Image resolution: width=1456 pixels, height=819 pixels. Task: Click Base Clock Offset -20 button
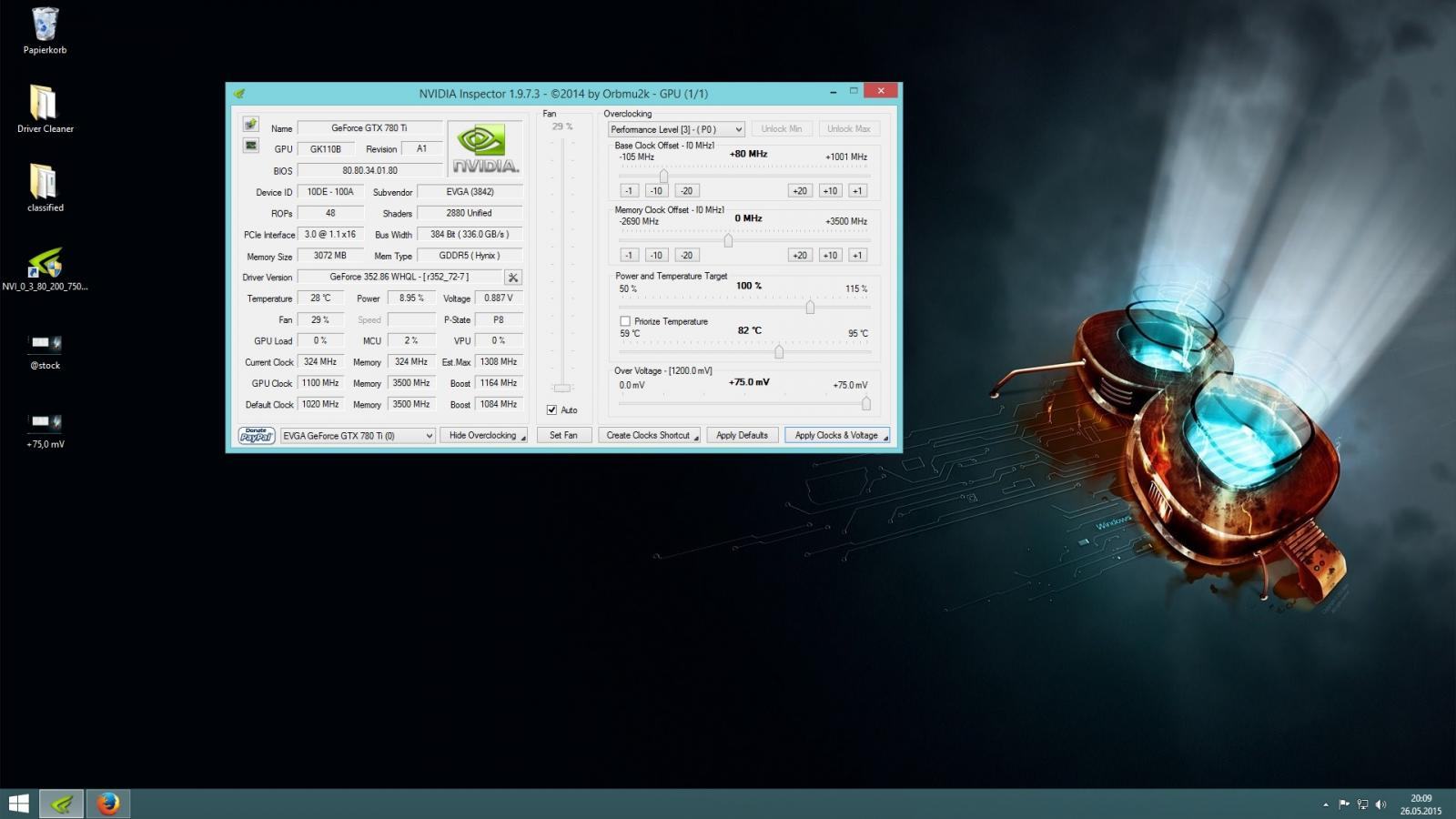(686, 191)
